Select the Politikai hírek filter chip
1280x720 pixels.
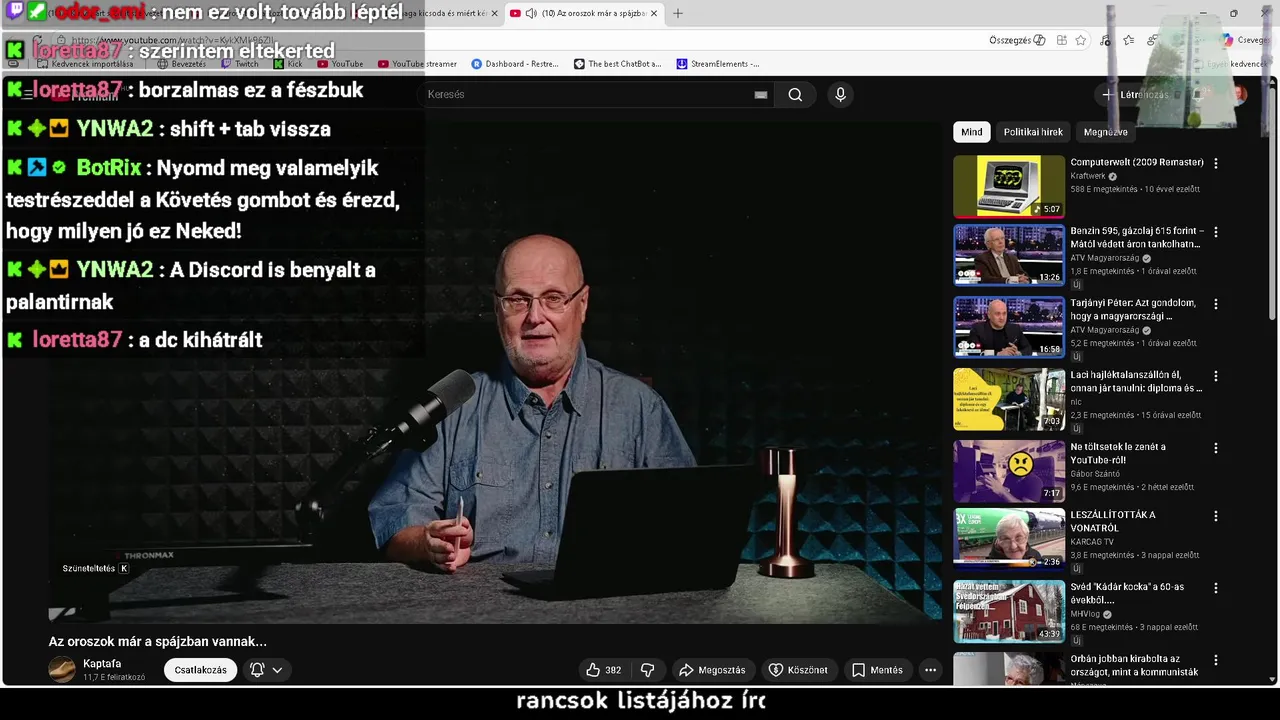(x=1033, y=132)
